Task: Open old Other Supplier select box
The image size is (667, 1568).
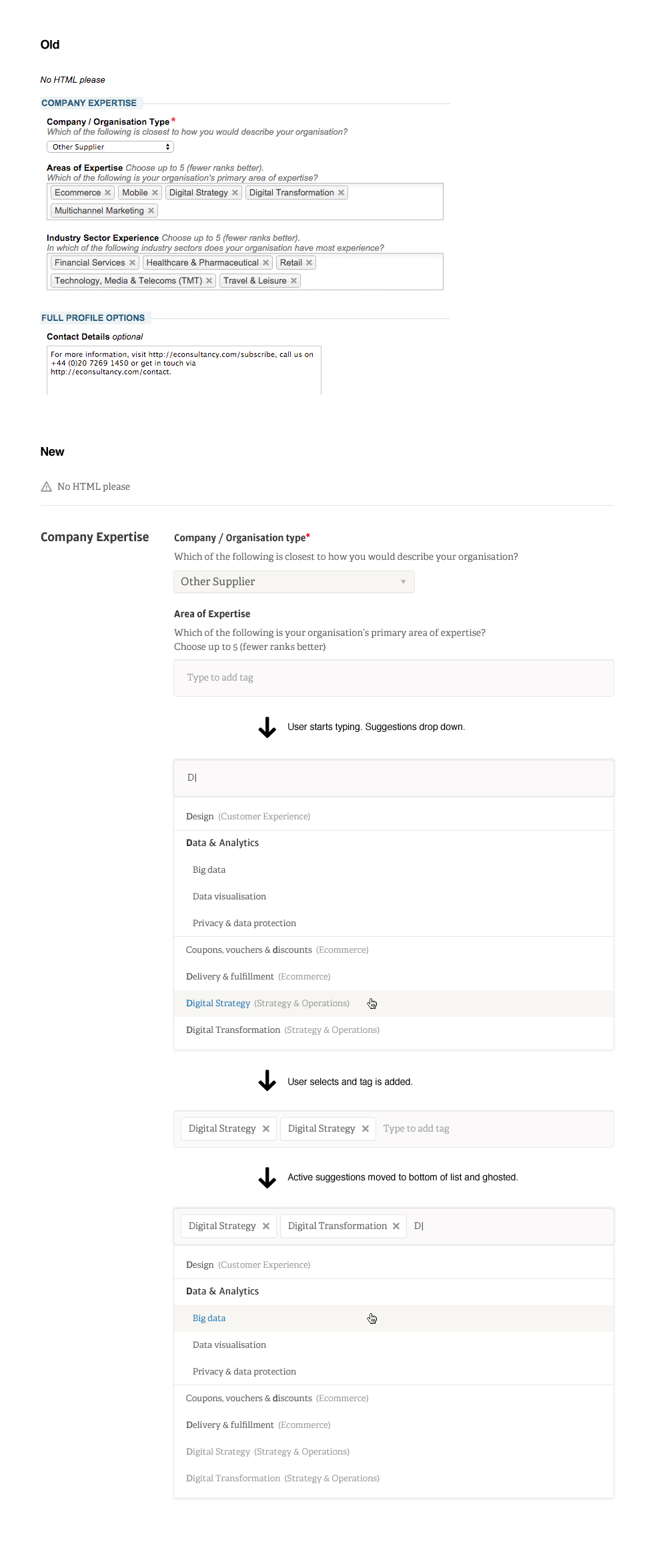Action: coord(110,147)
